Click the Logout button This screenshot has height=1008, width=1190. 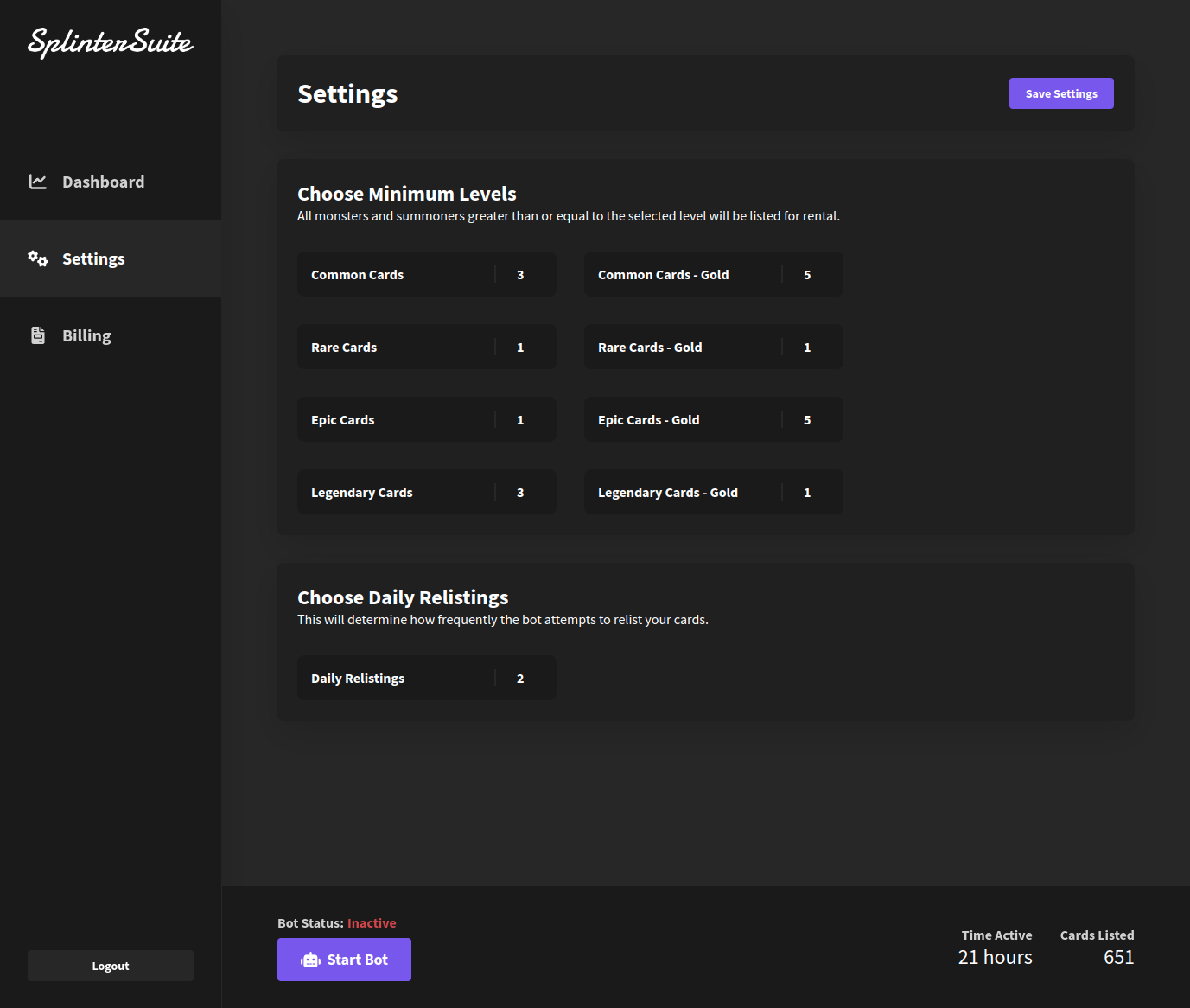point(110,966)
